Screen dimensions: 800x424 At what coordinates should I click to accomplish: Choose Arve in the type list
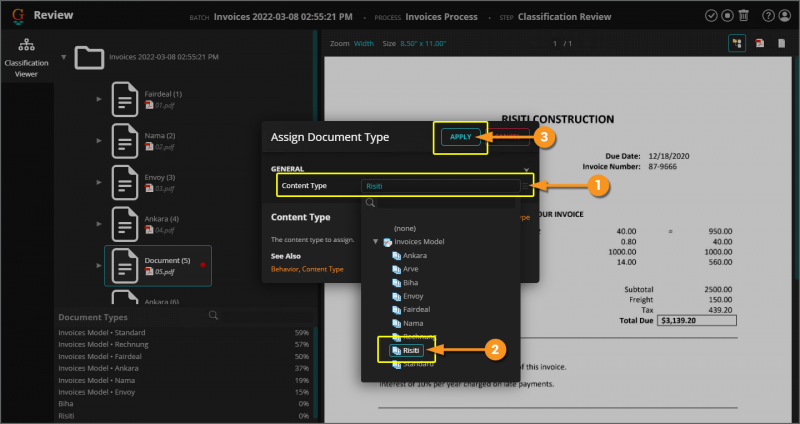[x=405, y=269]
